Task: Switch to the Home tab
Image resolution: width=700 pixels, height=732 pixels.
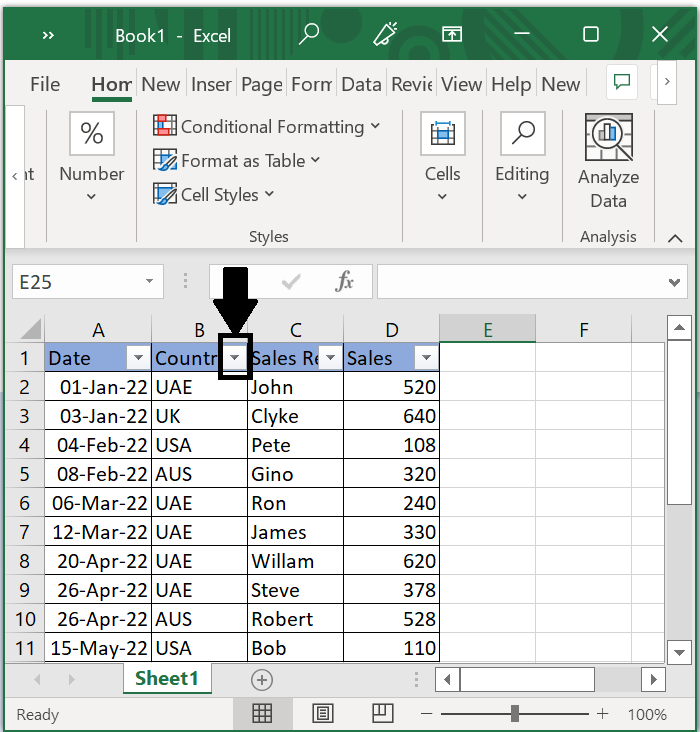Action: point(112,84)
